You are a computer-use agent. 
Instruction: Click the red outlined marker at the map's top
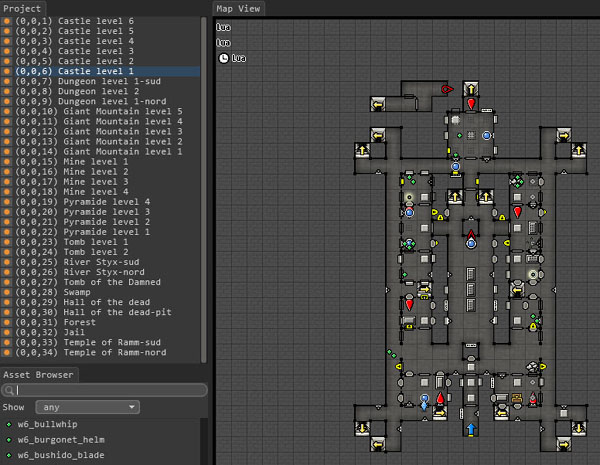[x=447, y=89]
